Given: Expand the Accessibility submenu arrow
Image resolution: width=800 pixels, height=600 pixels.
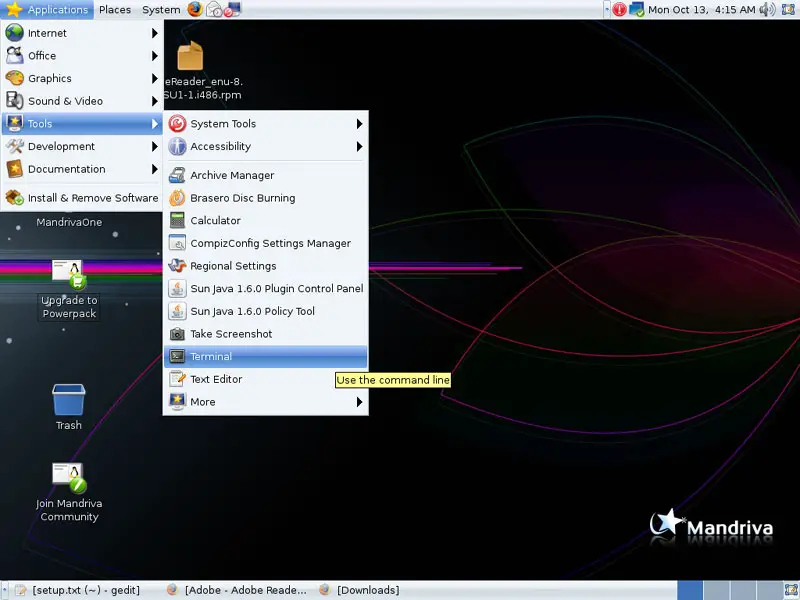Looking at the screenshot, I should click(x=359, y=146).
